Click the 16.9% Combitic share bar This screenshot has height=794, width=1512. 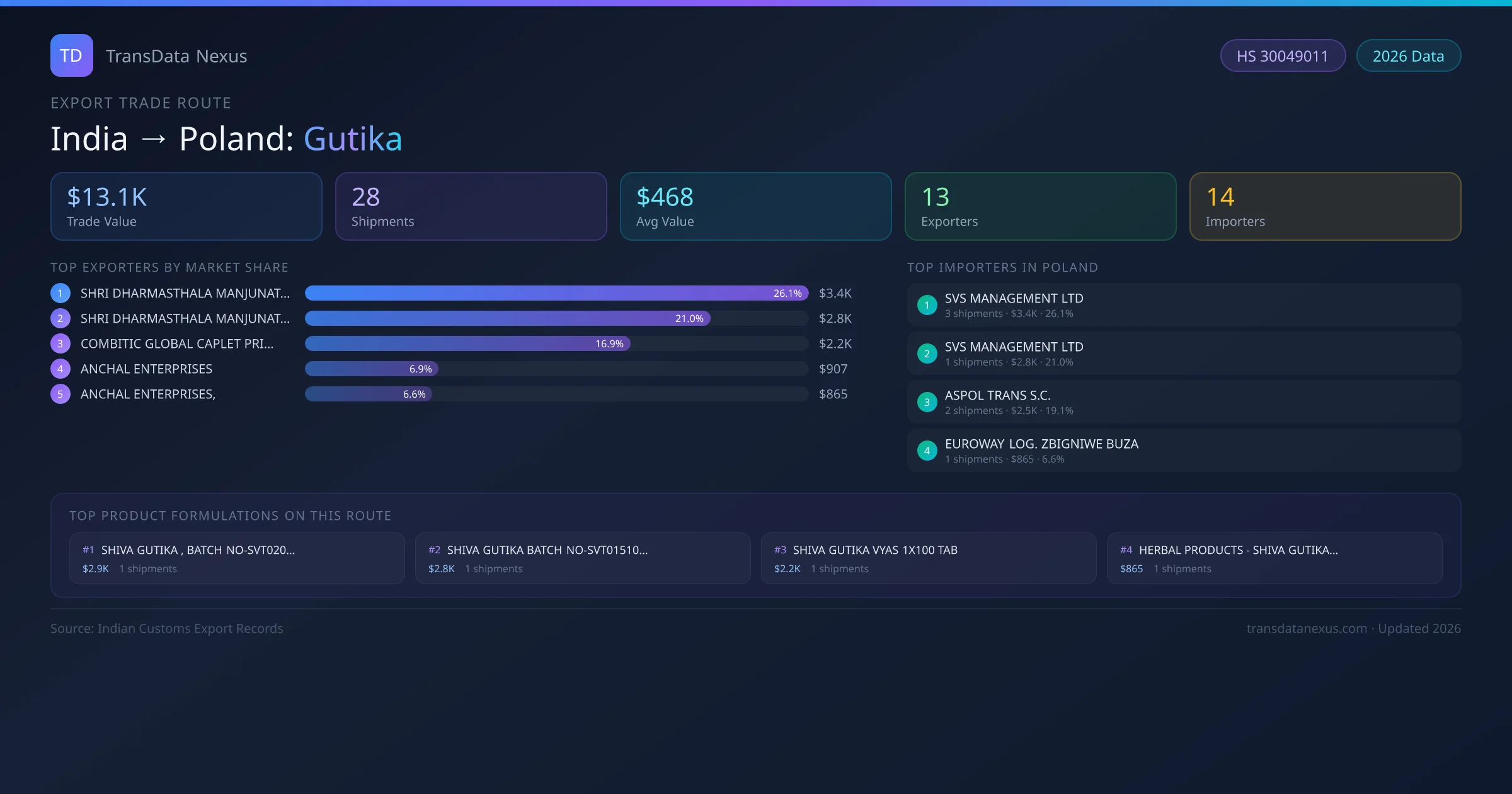coord(467,343)
